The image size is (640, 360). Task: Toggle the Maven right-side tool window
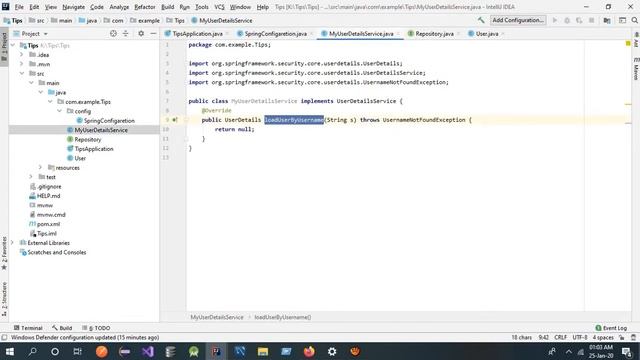click(x=636, y=69)
